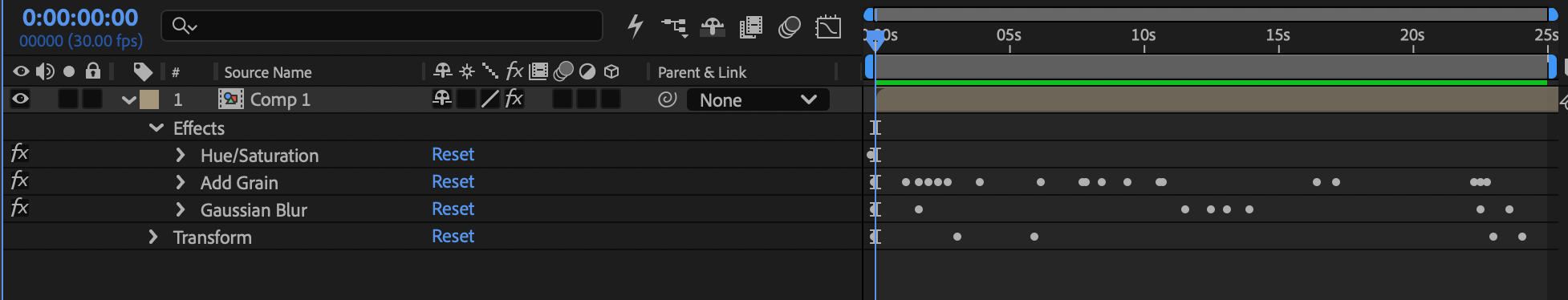1568x300 pixels.
Task: Click the timeline layer search field
Action: tap(382, 26)
